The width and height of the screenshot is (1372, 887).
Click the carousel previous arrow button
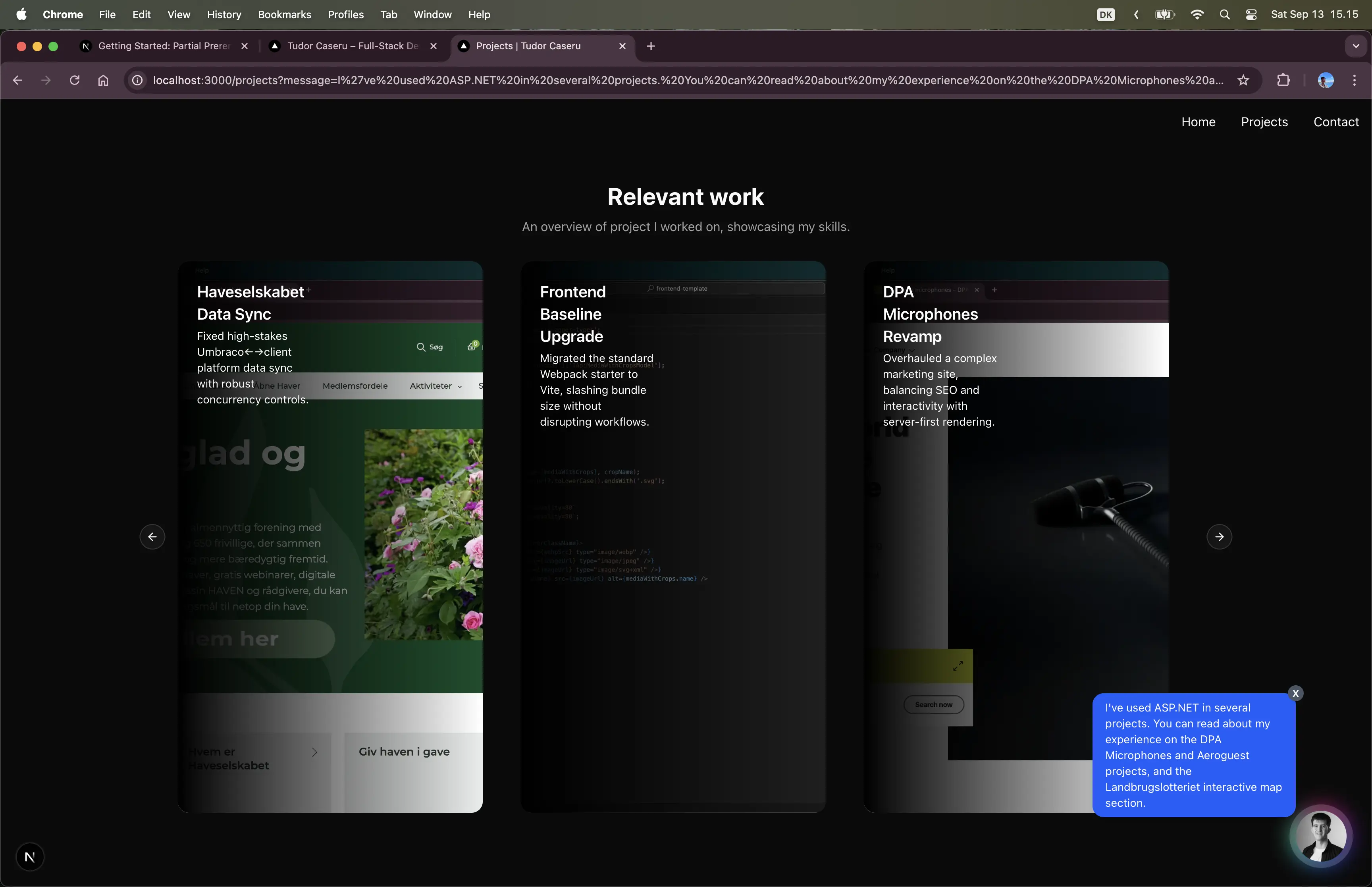tap(152, 537)
